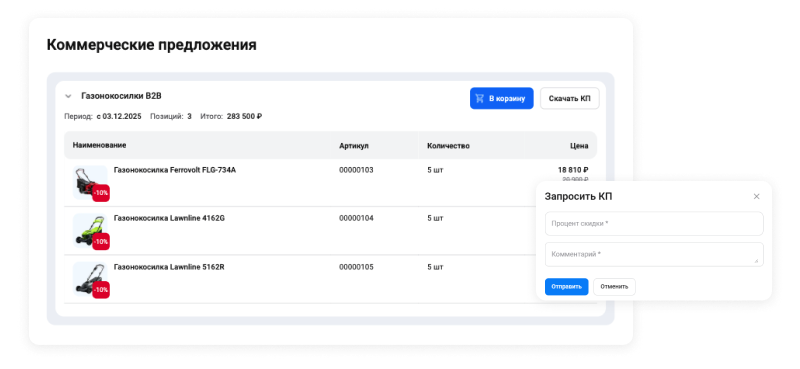The image size is (800, 369).
Task: Open the Lawnline 5162R mower thumbnail
Action: tap(90, 279)
